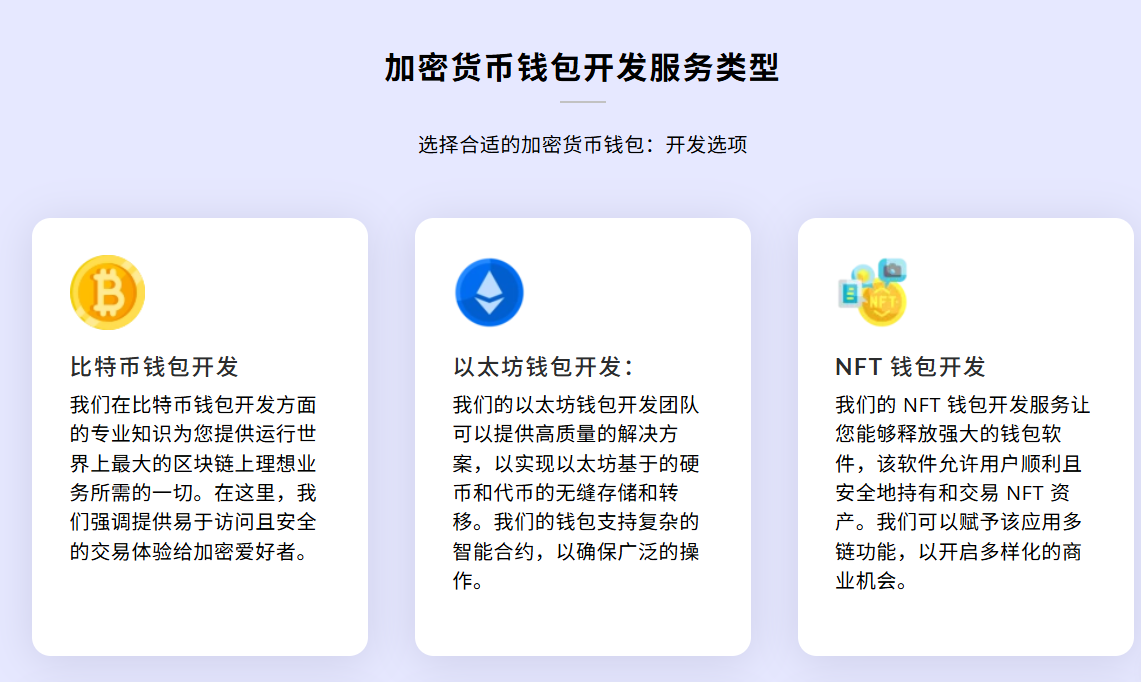Image resolution: width=1141 pixels, height=682 pixels.
Task: Select the 比特币钱包开发 card title
Action: (x=154, y=367)
